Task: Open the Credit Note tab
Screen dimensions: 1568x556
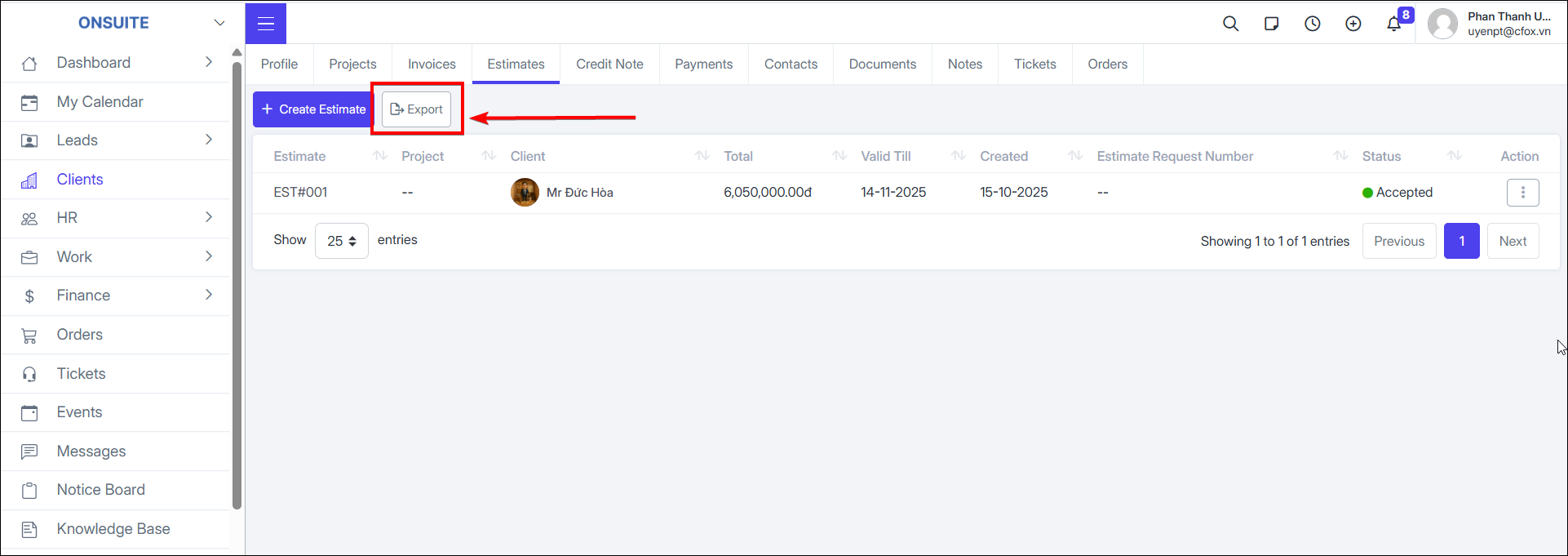Action: point(609,64)
